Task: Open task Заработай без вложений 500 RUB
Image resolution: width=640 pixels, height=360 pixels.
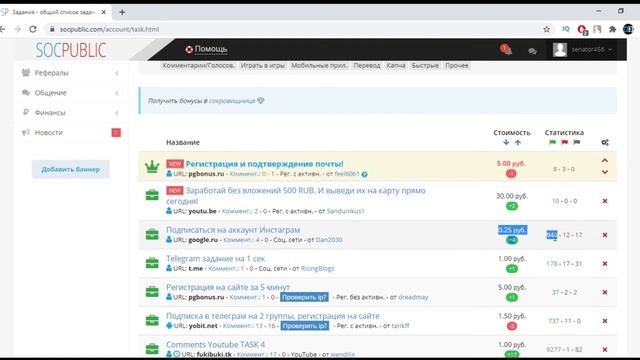Action: pos(296,196)
